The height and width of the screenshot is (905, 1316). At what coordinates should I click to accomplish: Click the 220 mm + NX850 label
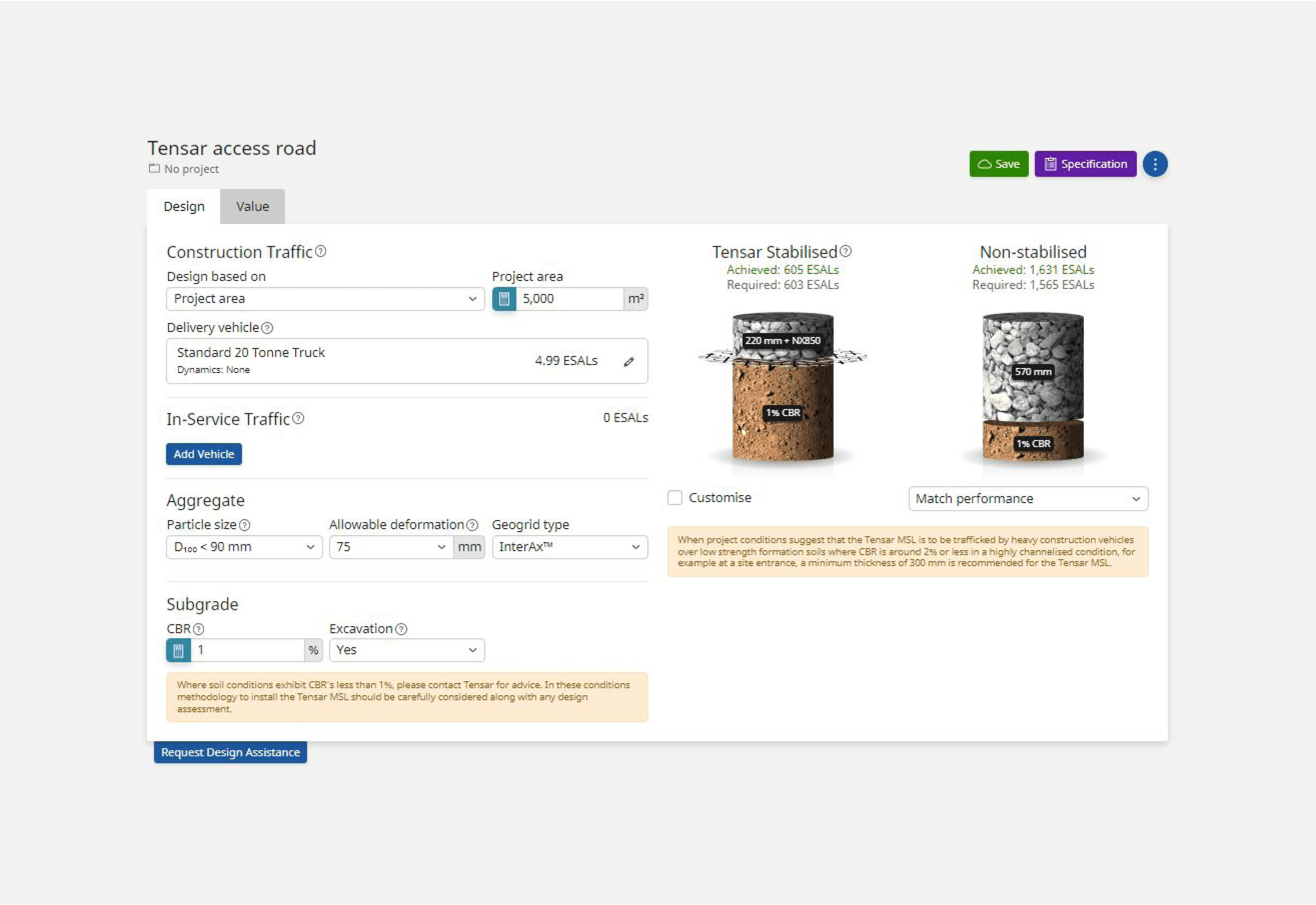click(782, 341)
